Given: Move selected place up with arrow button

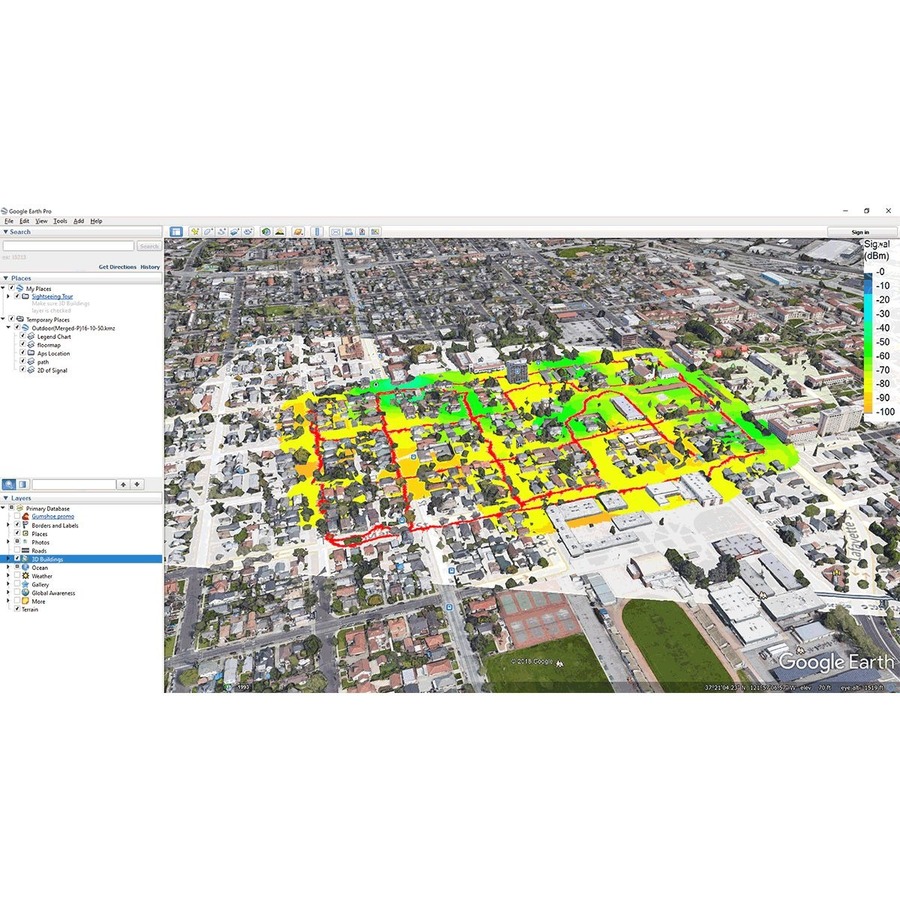Looking at the screenshot, I should (x=123, y=484).
